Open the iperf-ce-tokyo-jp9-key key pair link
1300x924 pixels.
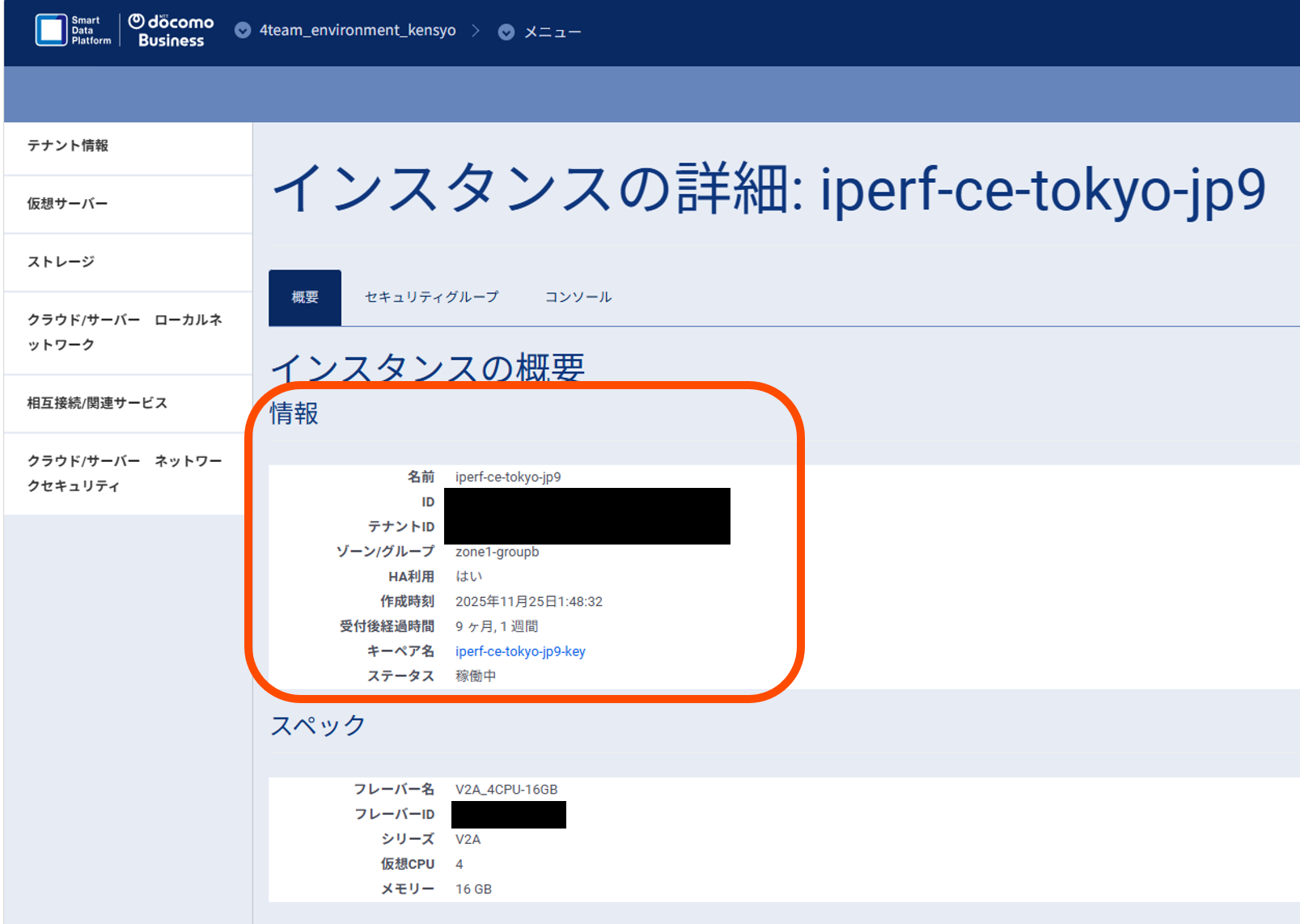pos(520,651)
